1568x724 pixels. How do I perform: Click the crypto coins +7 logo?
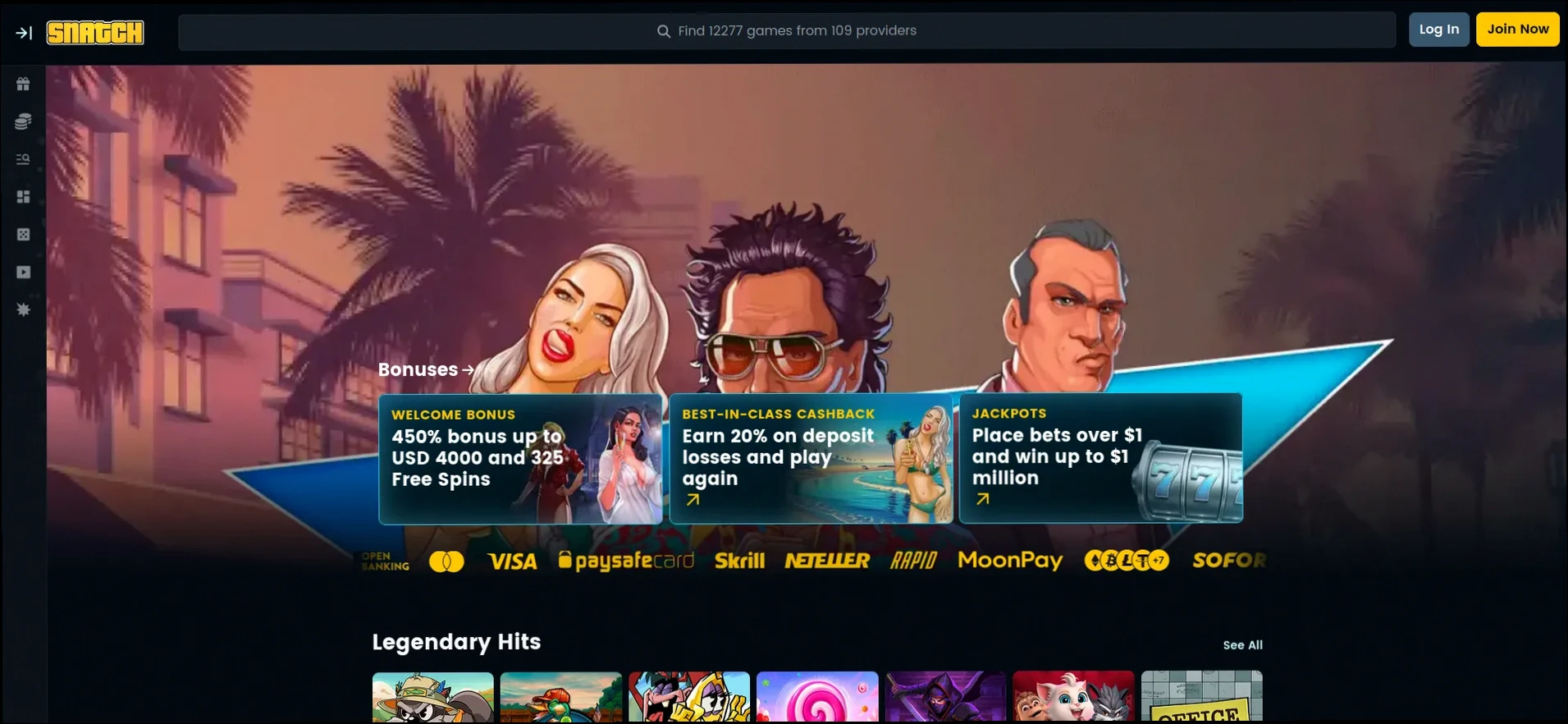(x=1127, y=561)
